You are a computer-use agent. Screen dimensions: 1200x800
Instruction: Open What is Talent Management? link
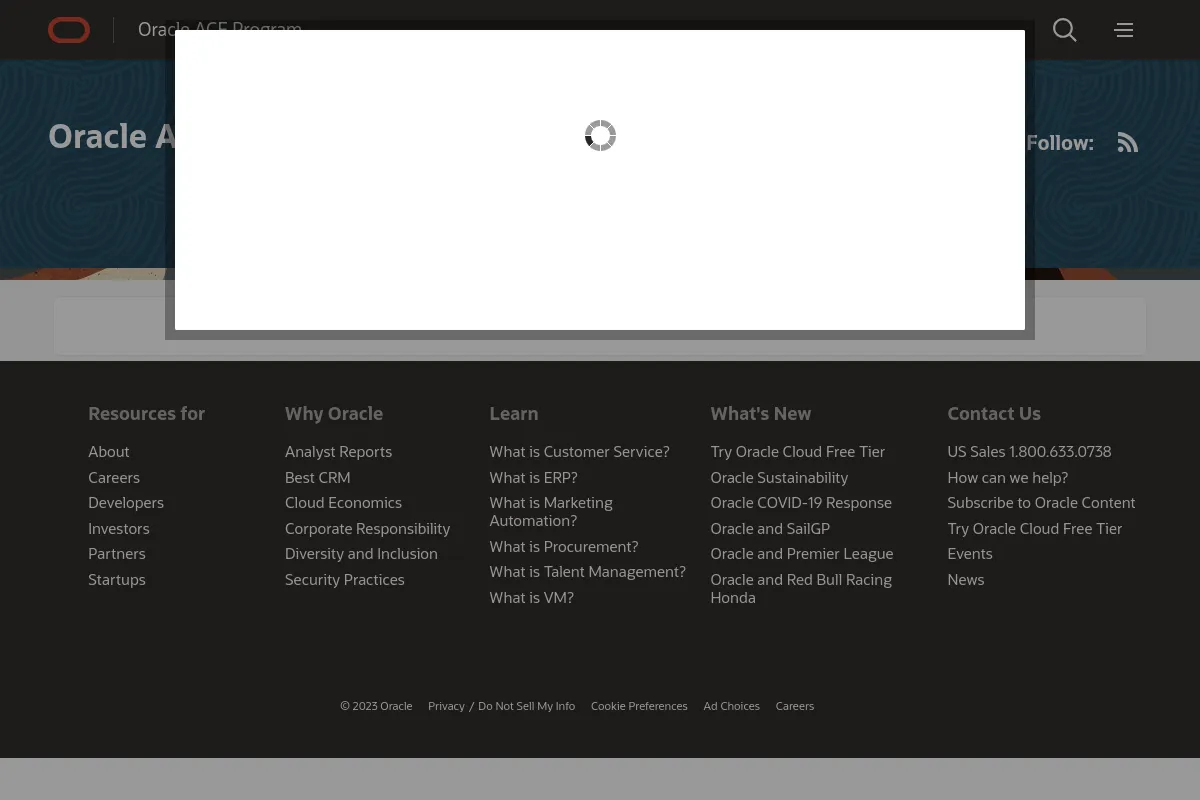(x=588, y=572)
